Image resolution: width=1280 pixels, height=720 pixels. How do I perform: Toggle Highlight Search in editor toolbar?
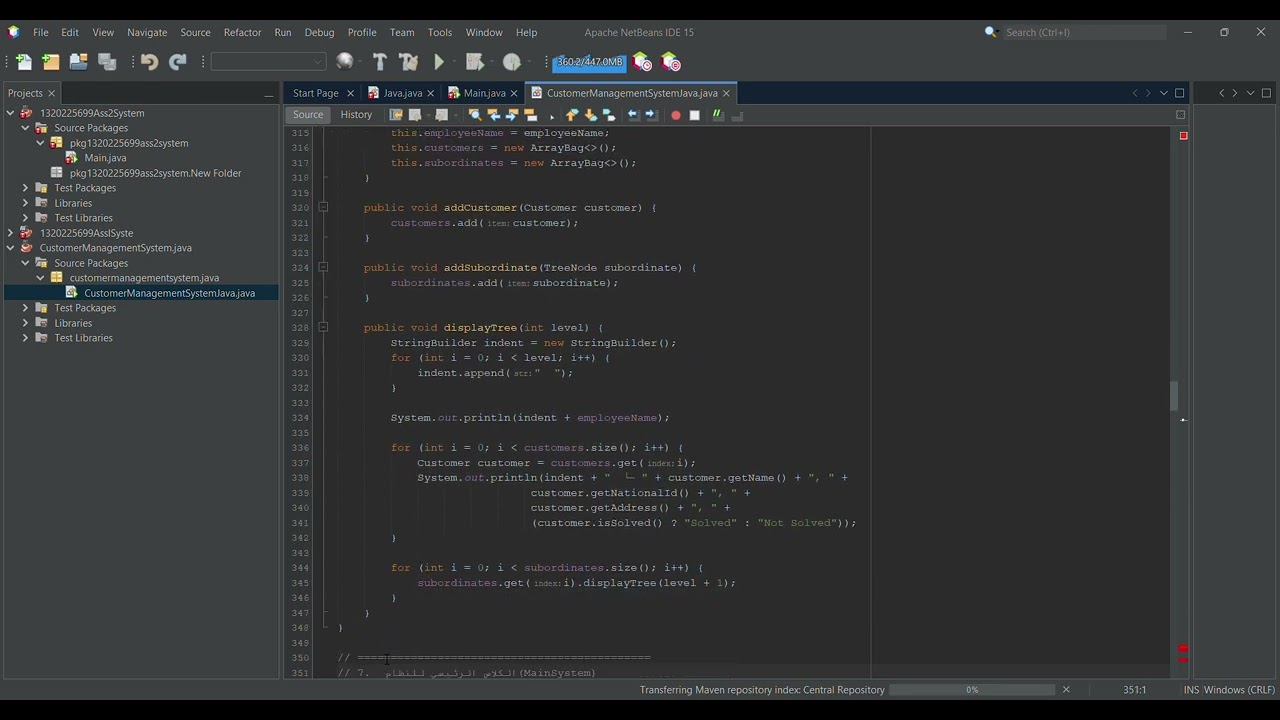(x=531, y=115)
